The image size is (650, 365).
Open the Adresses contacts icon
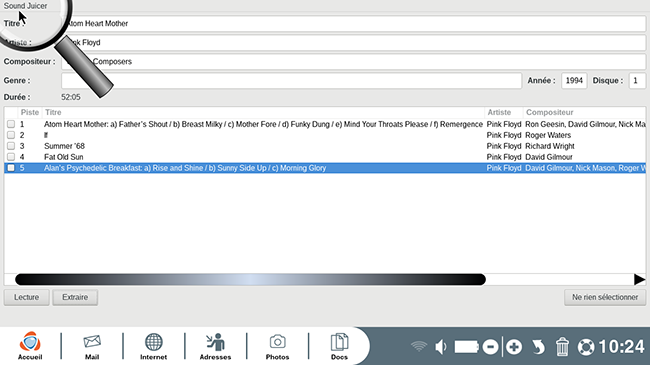[215, 346]
